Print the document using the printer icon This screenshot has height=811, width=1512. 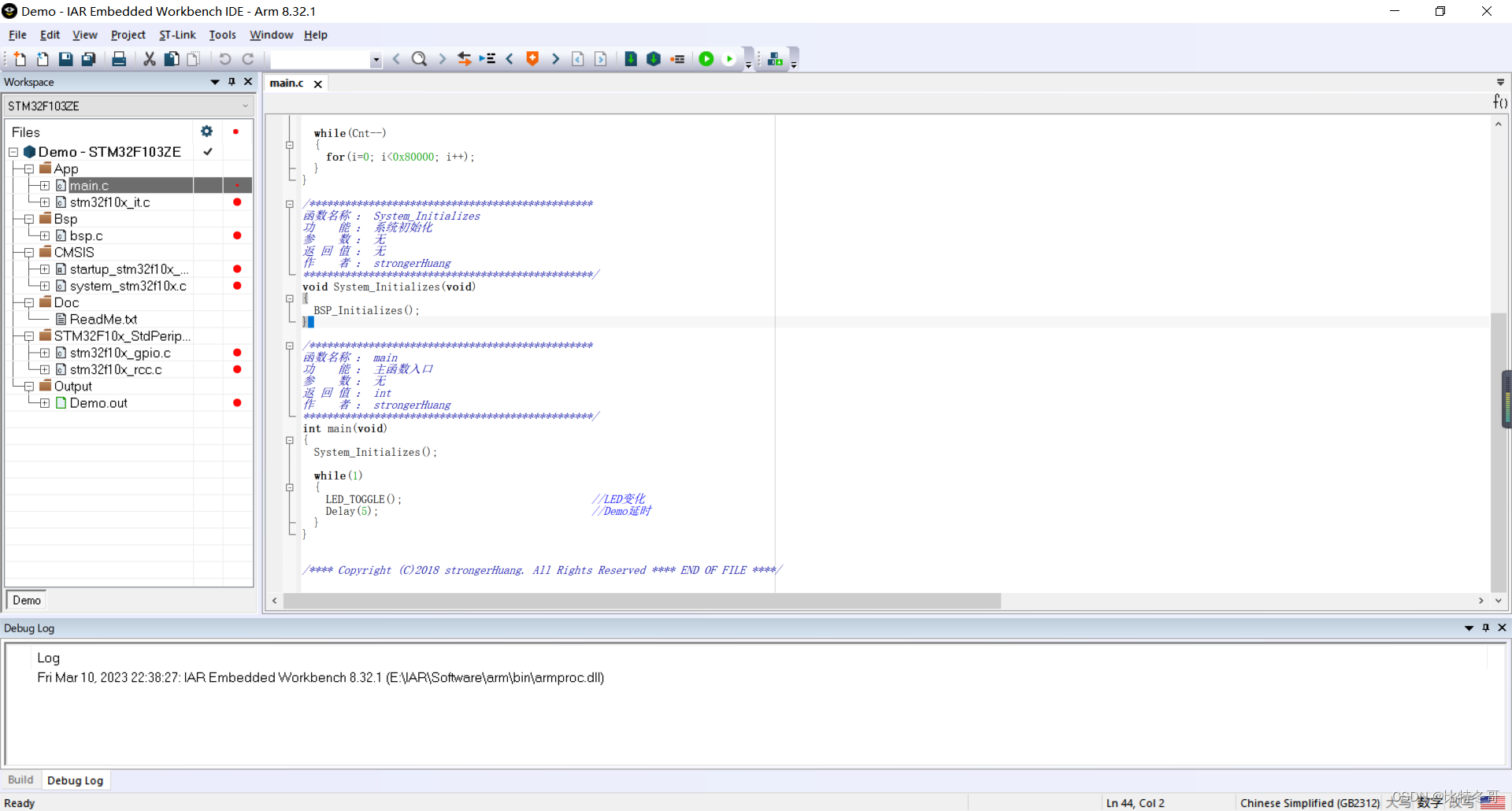[x=119, y=59]
